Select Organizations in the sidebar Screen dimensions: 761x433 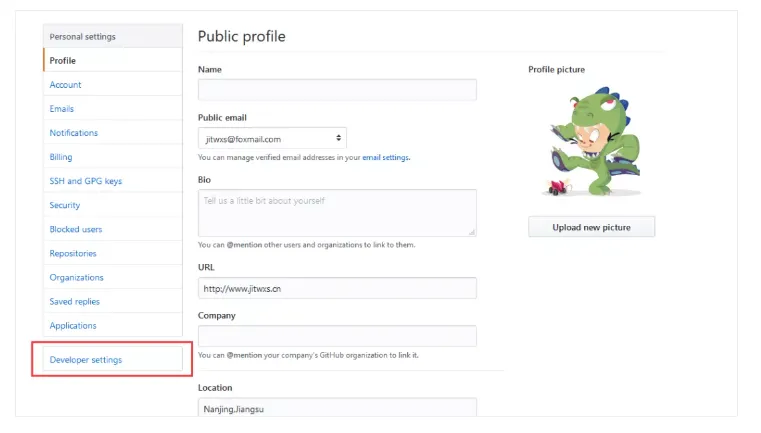click(77, 277)
